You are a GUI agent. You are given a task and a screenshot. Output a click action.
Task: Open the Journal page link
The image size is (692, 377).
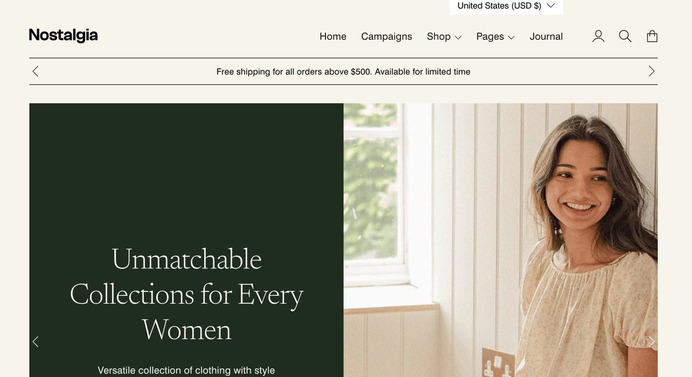point(546,37)
